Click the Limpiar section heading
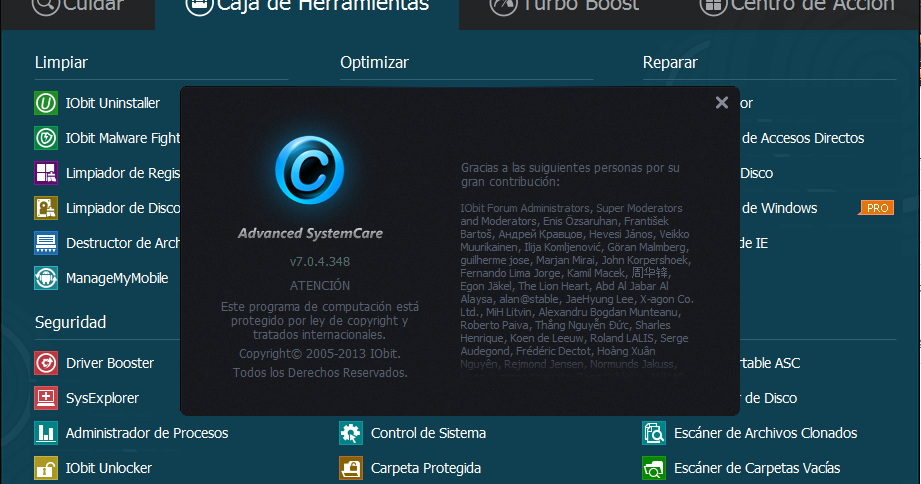This screenshot has height=484, width=921. point(61,62)
